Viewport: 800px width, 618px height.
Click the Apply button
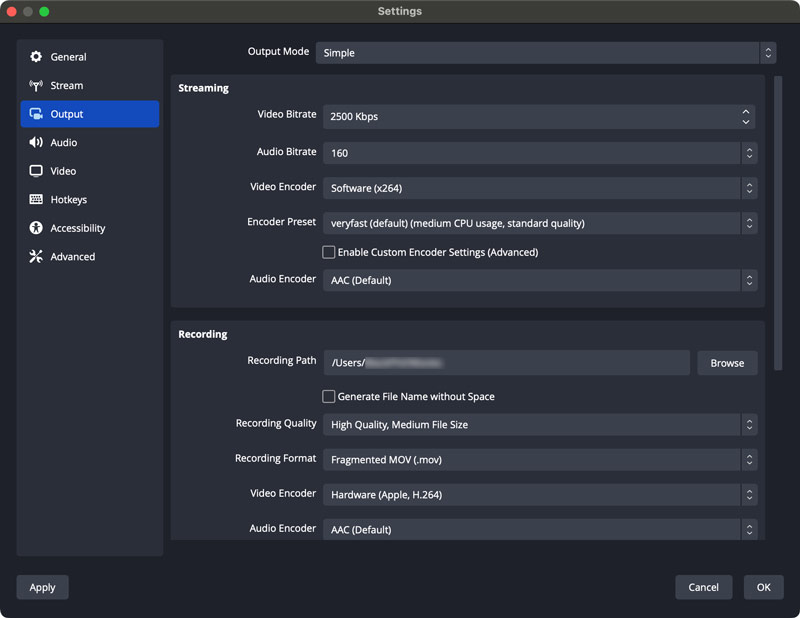point(42,587)
